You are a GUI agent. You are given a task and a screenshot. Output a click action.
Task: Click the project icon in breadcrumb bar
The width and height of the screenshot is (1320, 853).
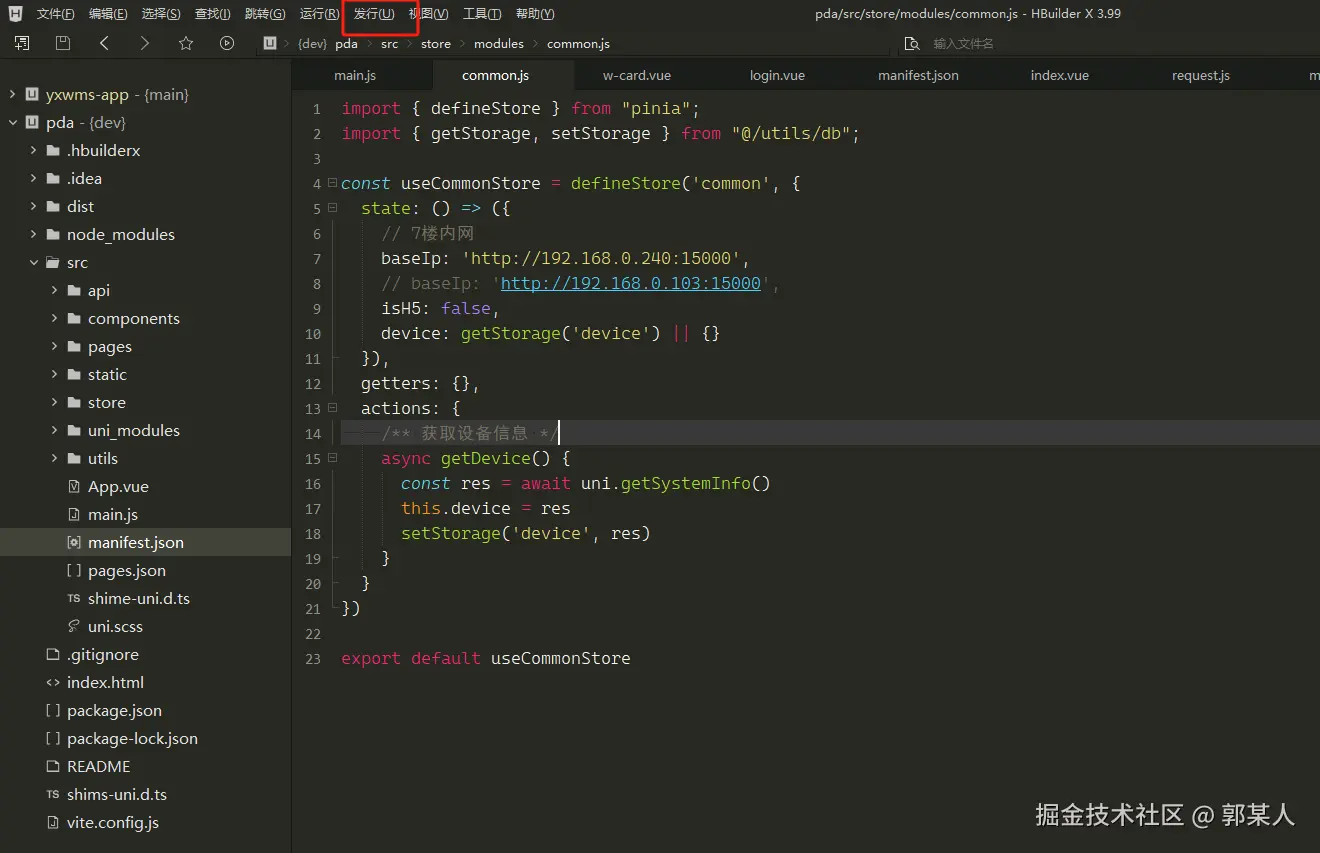click(x=269, y=43)
